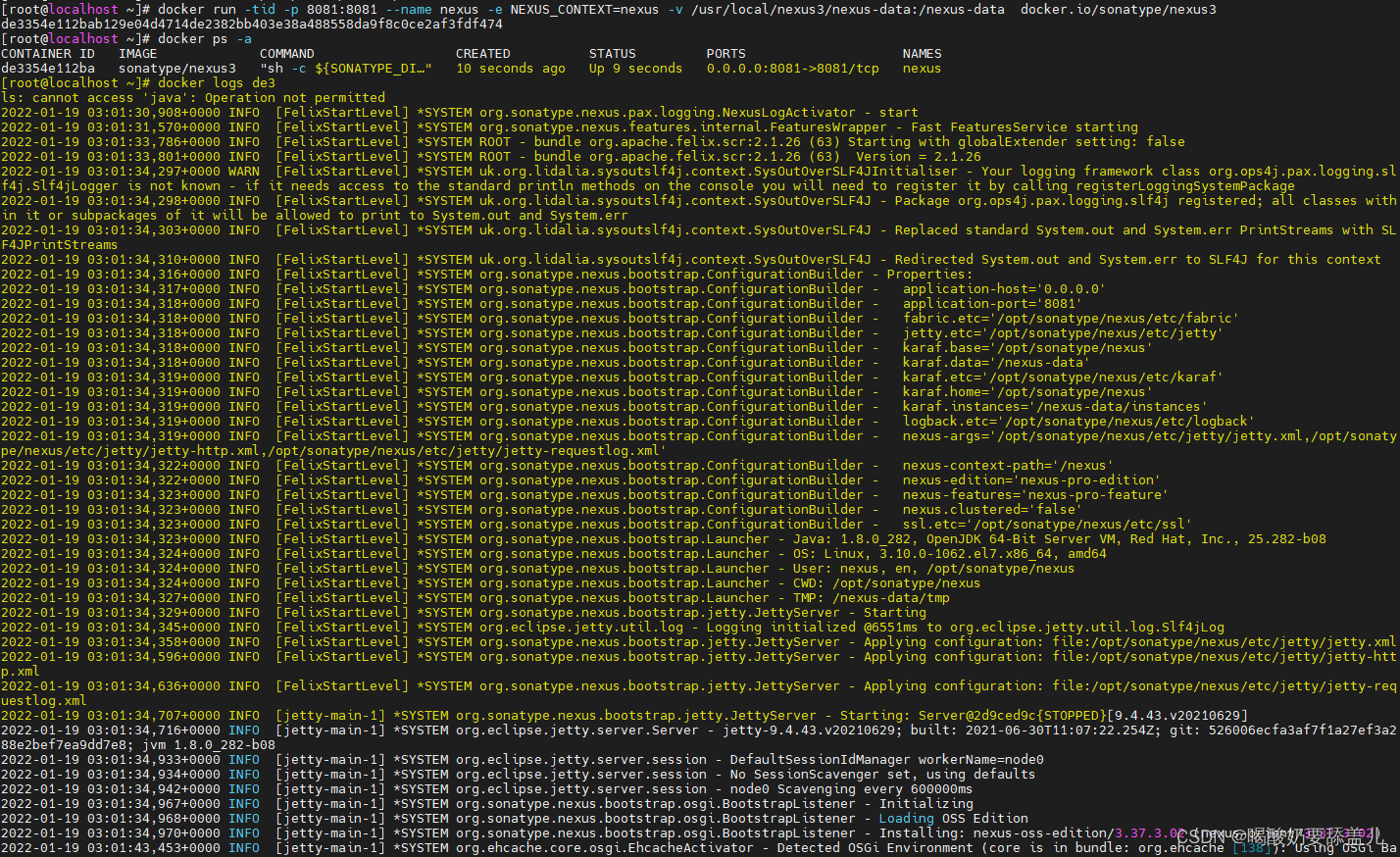
Task: Click timestamp 2022-01-19 03:01:43,453+0000
Action: pyautogui.click(x=111, y=848)
